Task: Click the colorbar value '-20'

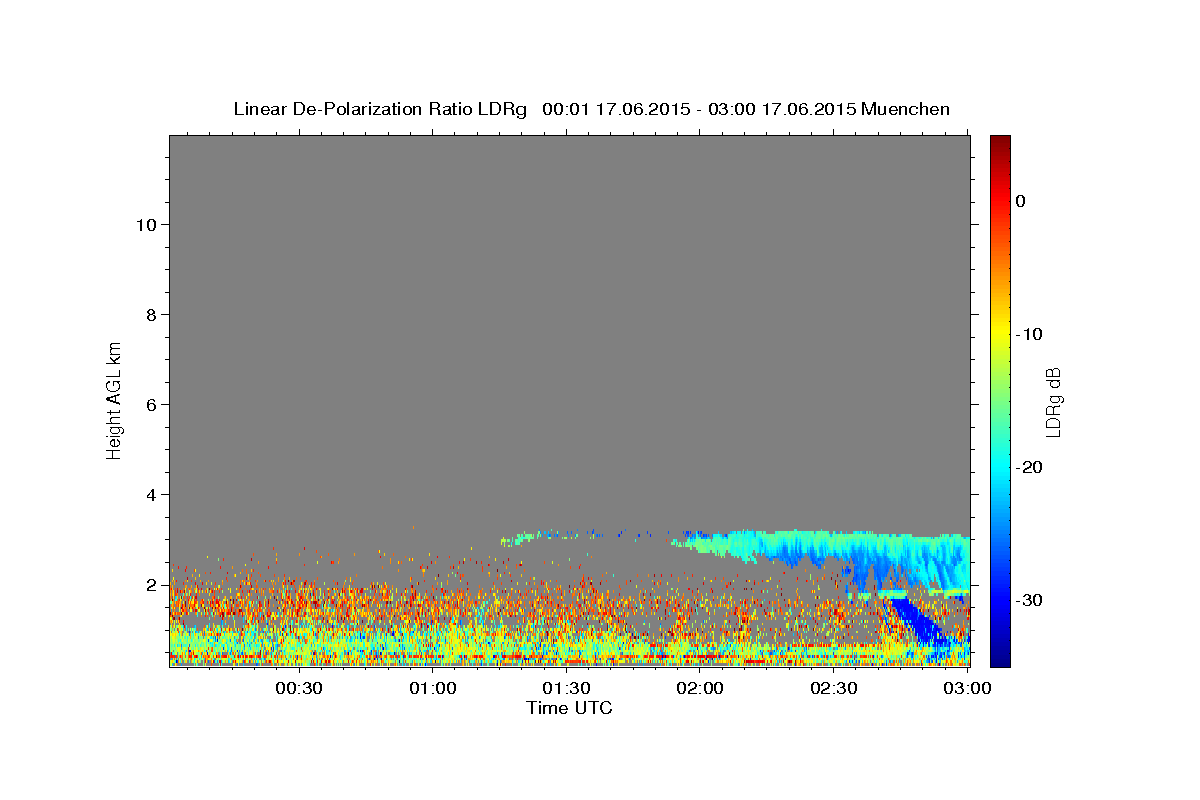Action: [1030, 467]
